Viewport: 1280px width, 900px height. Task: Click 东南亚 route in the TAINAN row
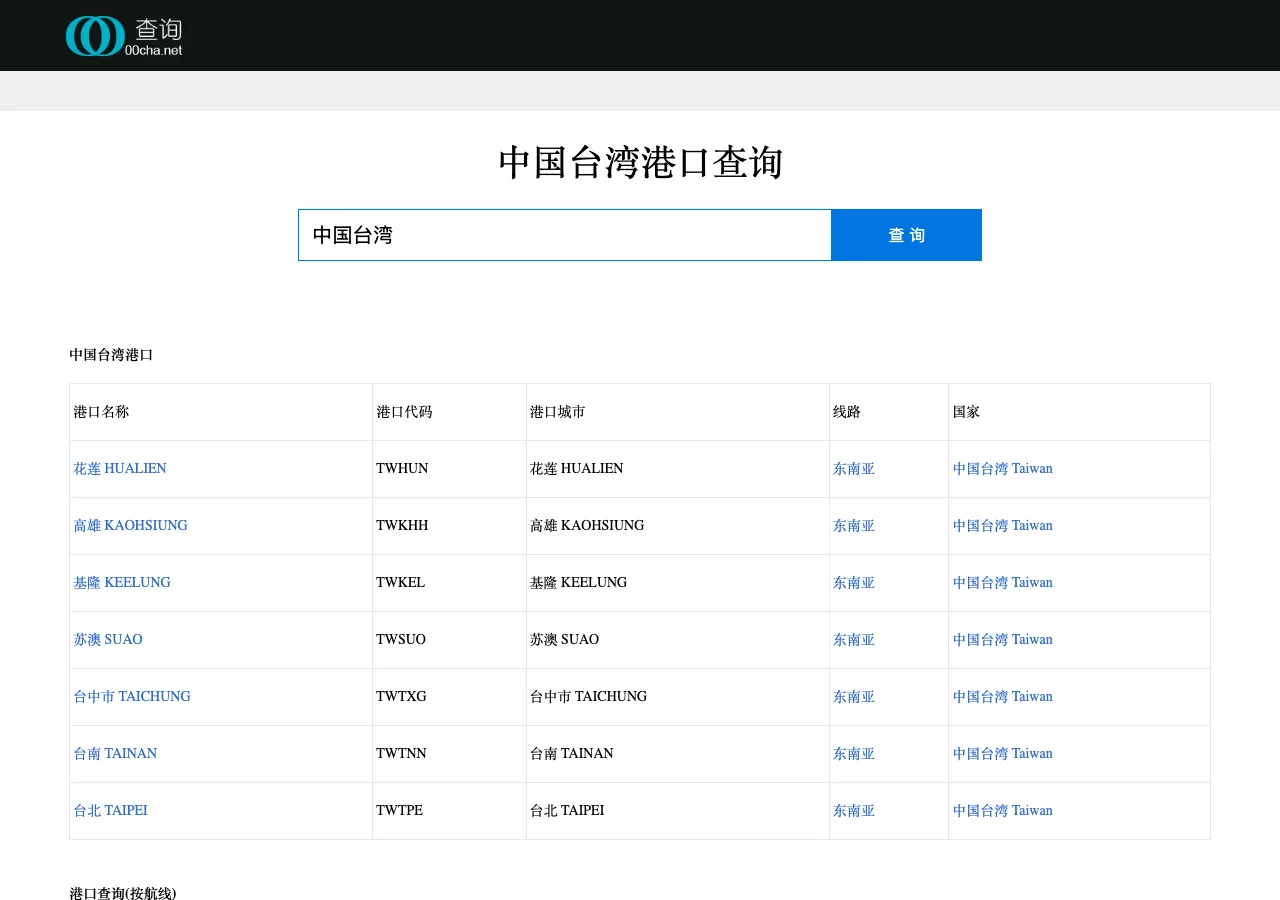pos(854,753)
